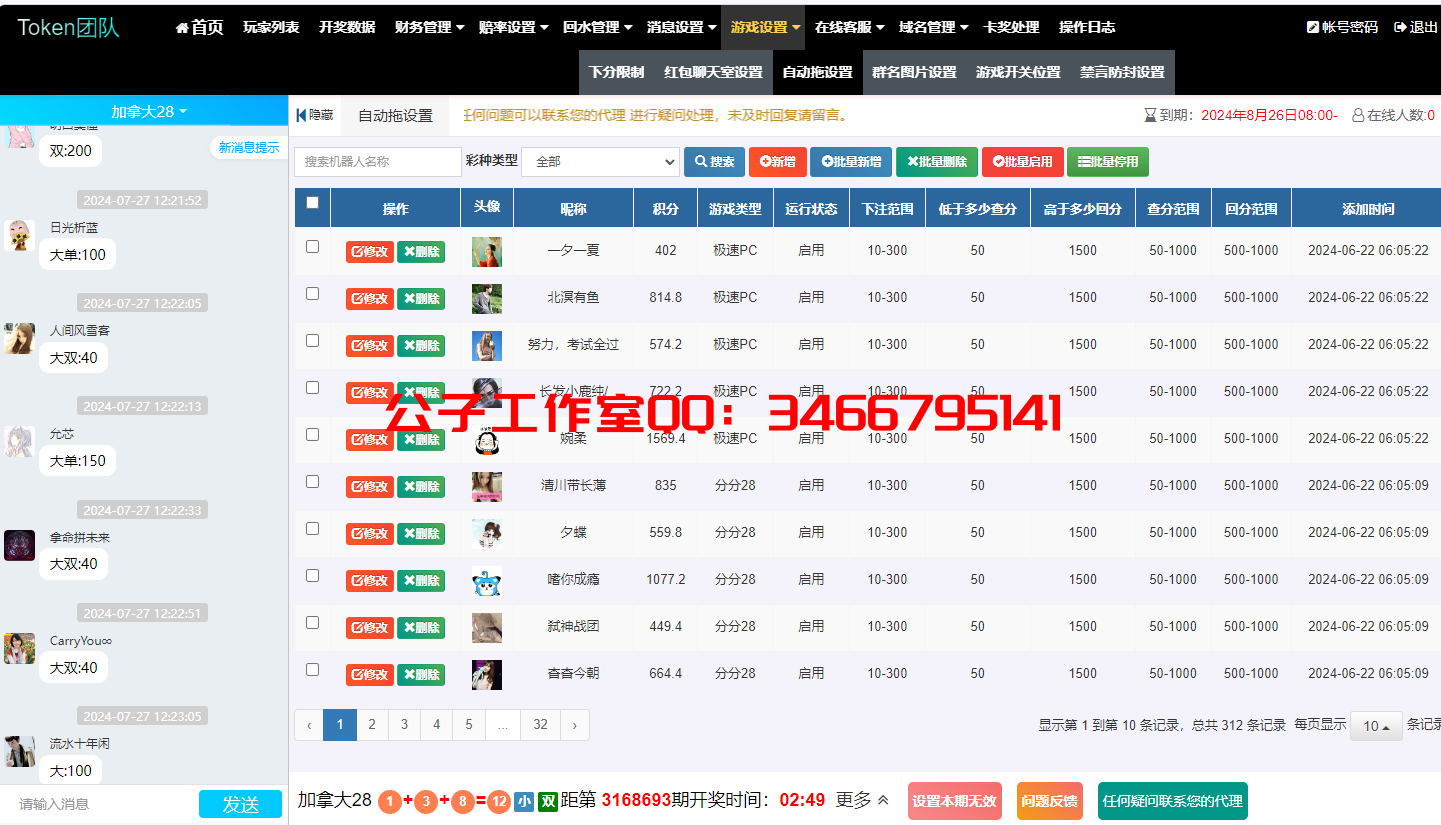Select the 自动拖设置 page tab

tap(395, 116)
